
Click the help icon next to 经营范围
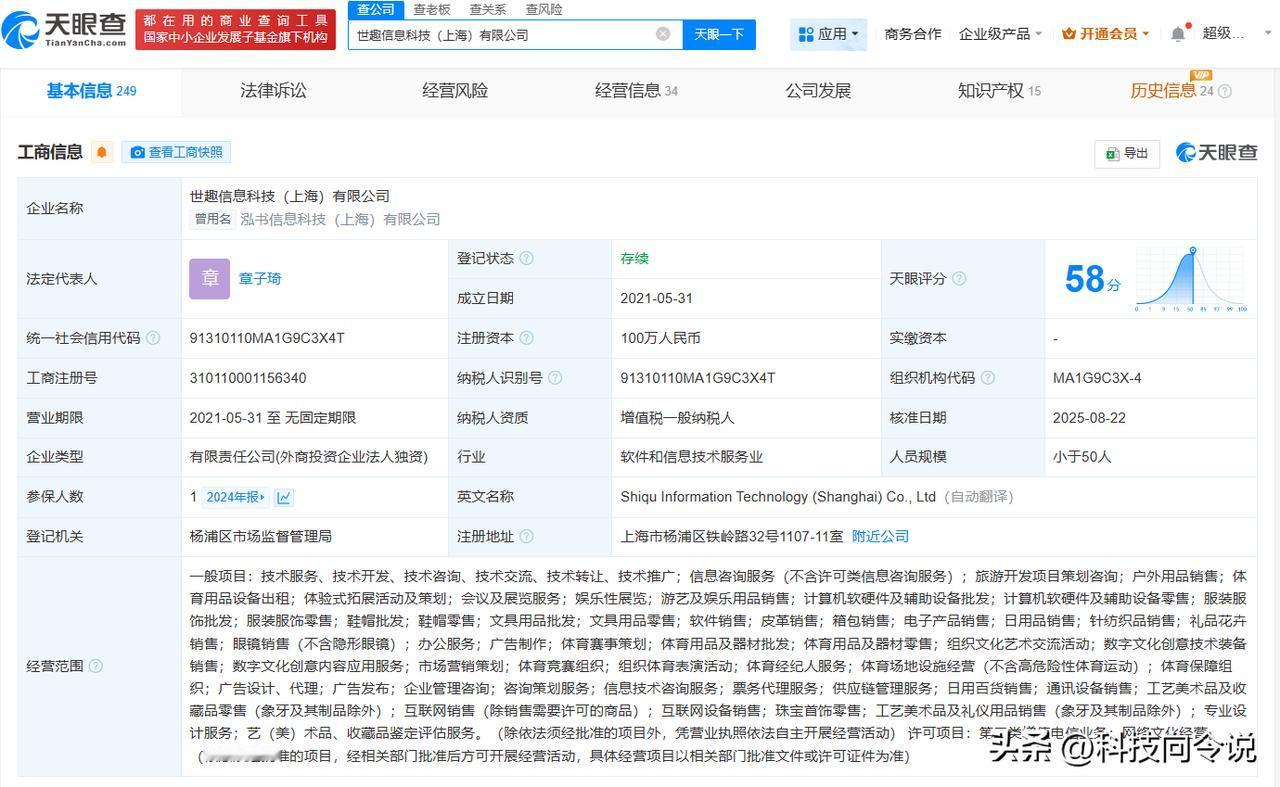[x=95, y=666]
